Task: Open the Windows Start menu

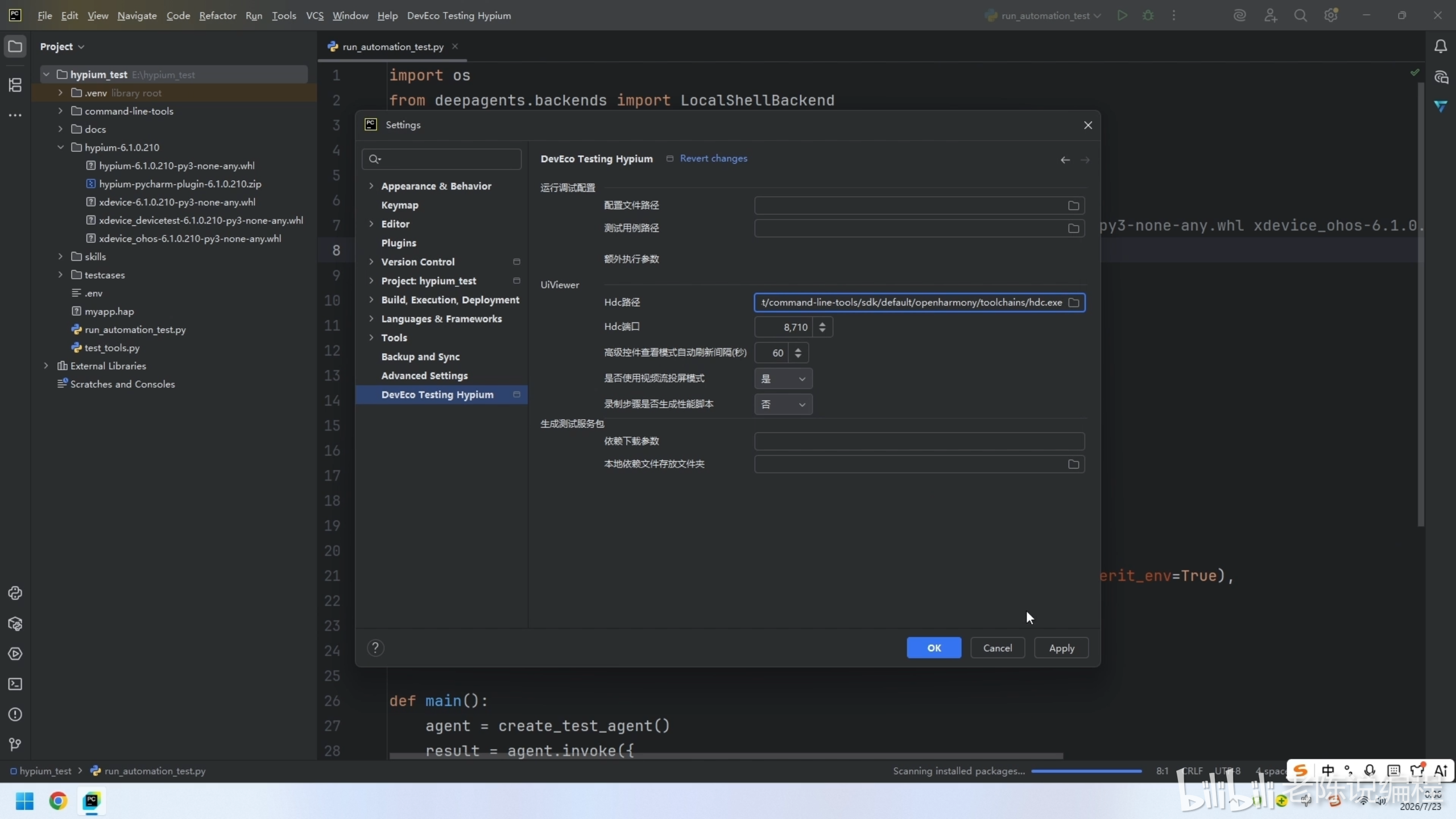Action: 24,801
